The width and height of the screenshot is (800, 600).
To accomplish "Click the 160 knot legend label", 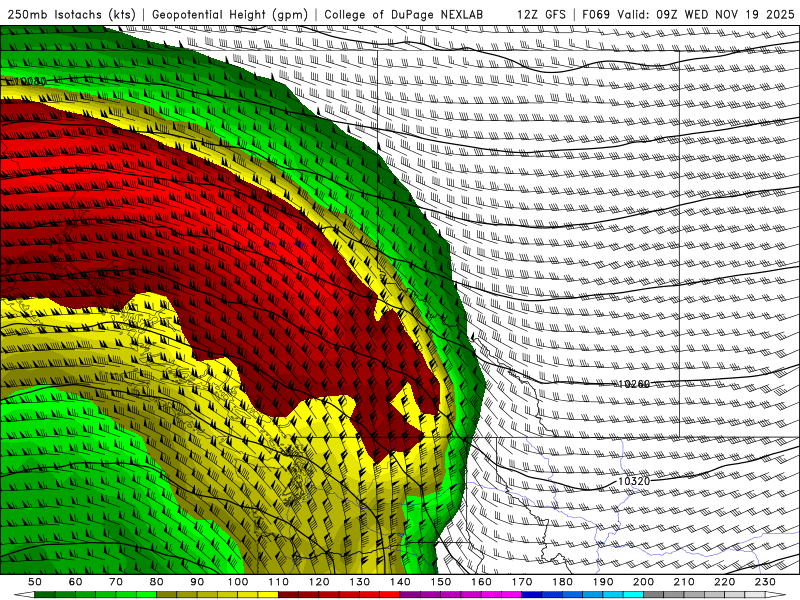I will [481, 582].
